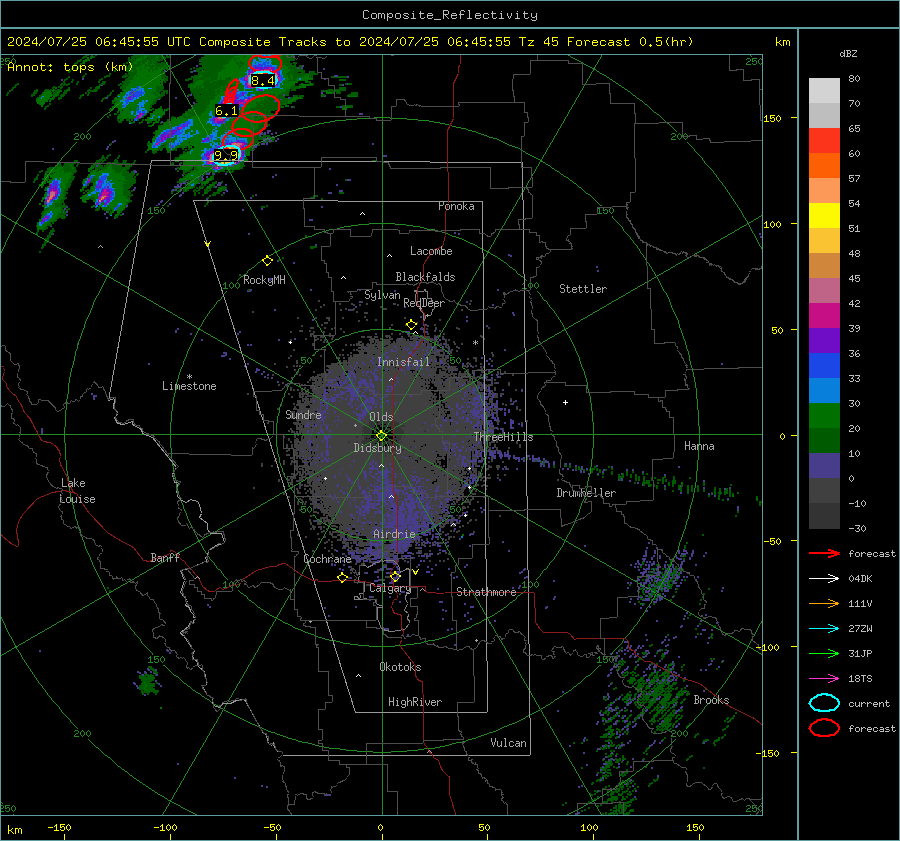Click the Sundre town label
Viewport: 900px width, 841px height.
pyautogui.click(x=303, y=414)
